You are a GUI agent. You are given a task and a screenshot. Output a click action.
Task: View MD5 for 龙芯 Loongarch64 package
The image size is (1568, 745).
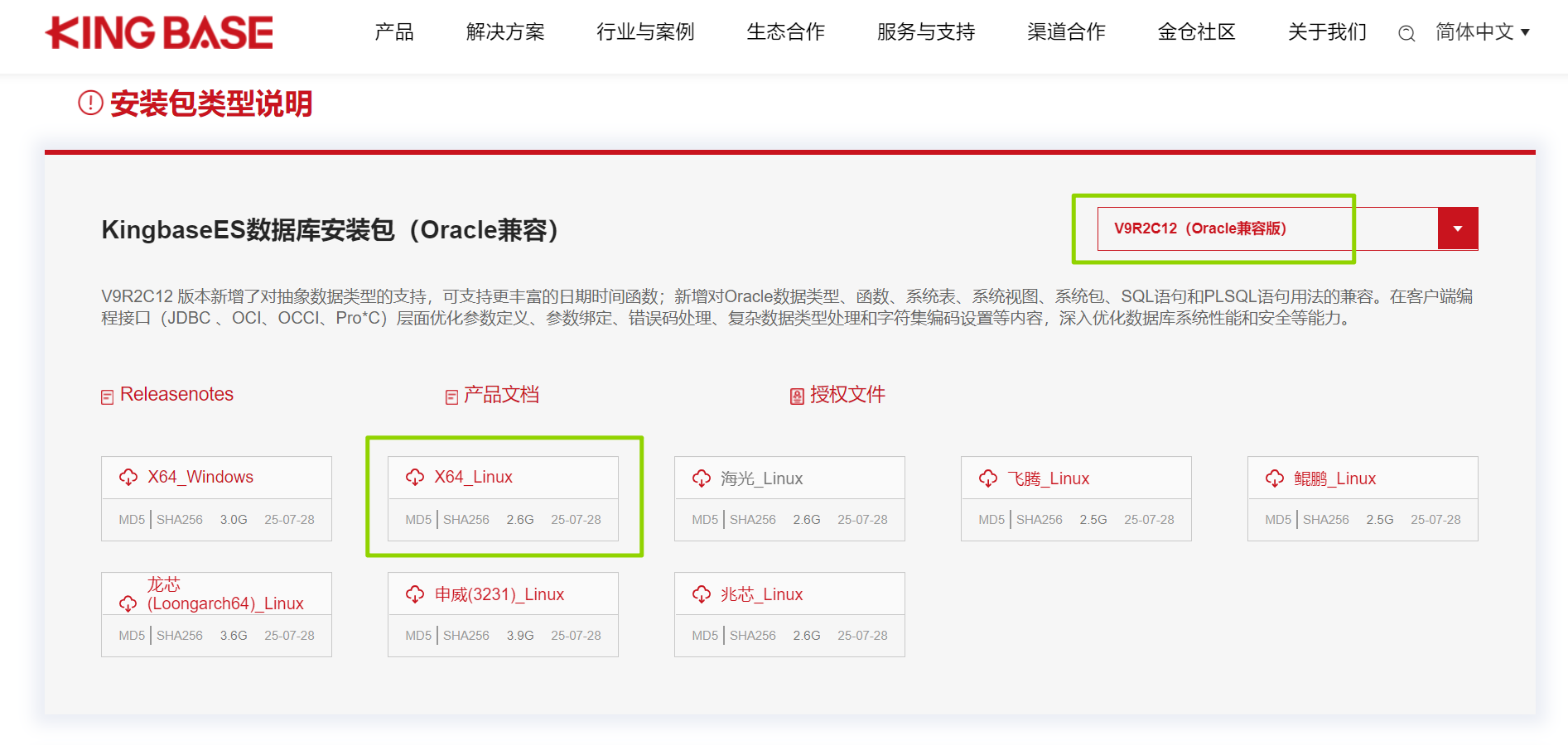click(x=132, y=636)
